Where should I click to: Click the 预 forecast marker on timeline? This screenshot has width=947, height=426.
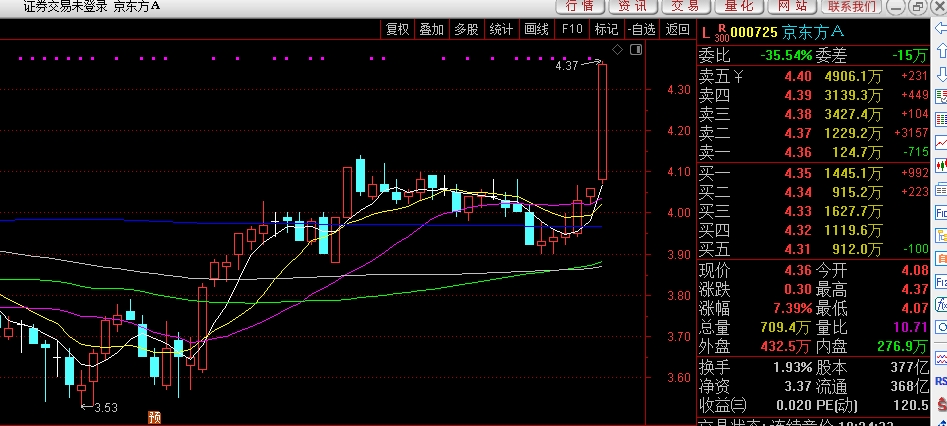(155, 418)
